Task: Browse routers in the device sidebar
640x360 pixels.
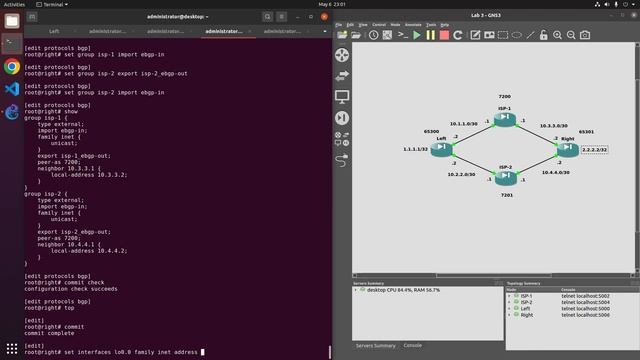Action: [342, 55]
